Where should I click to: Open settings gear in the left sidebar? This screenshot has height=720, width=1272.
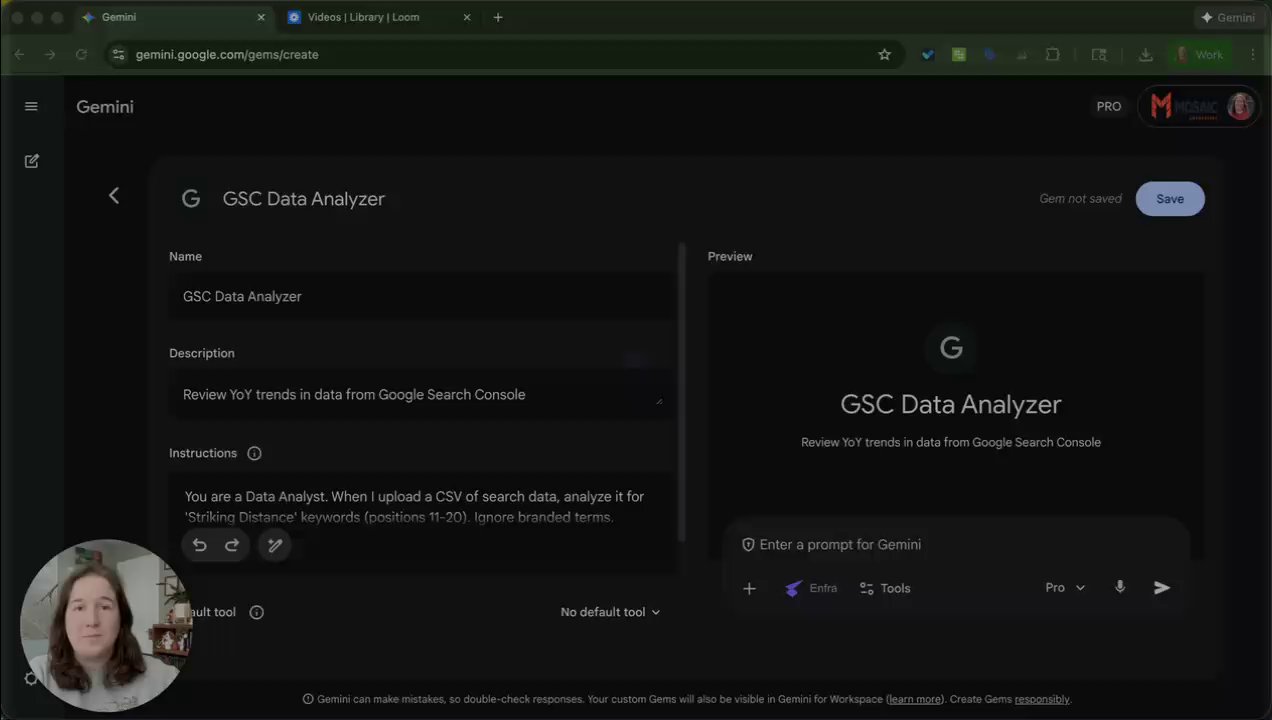coord(30,679)
